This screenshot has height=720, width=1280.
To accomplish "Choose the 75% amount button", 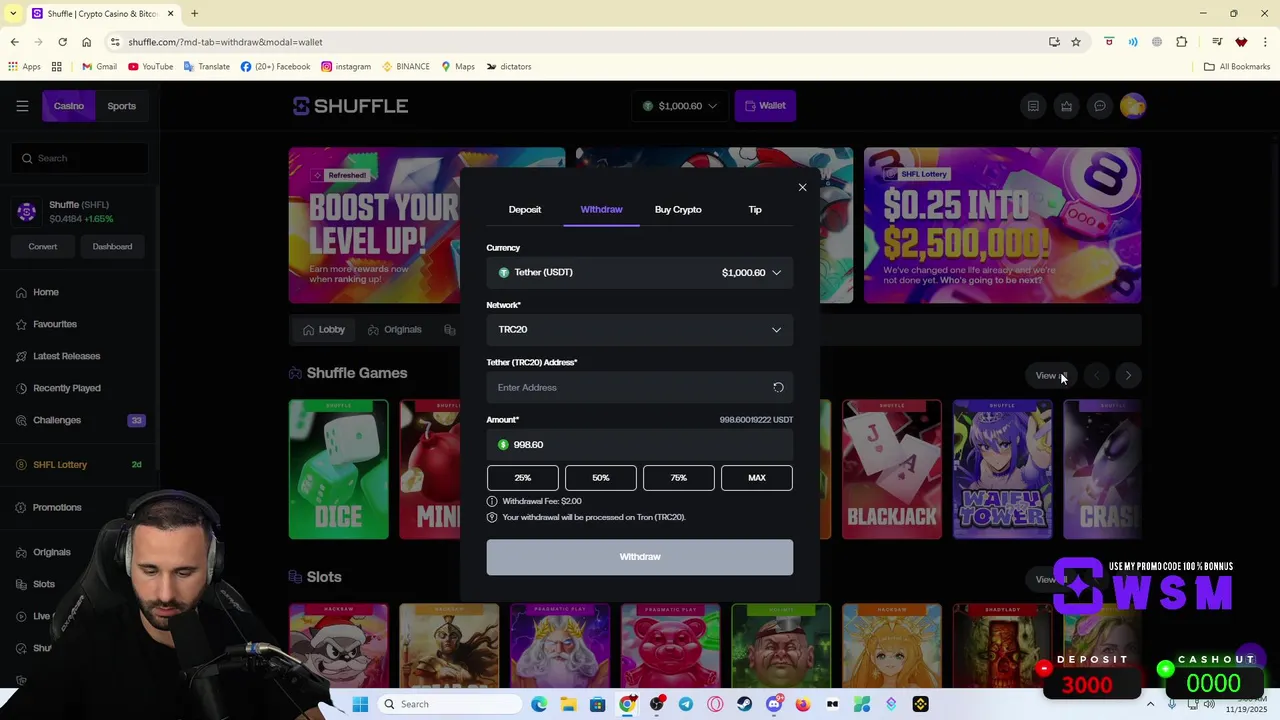I will (x=679, y=478).
